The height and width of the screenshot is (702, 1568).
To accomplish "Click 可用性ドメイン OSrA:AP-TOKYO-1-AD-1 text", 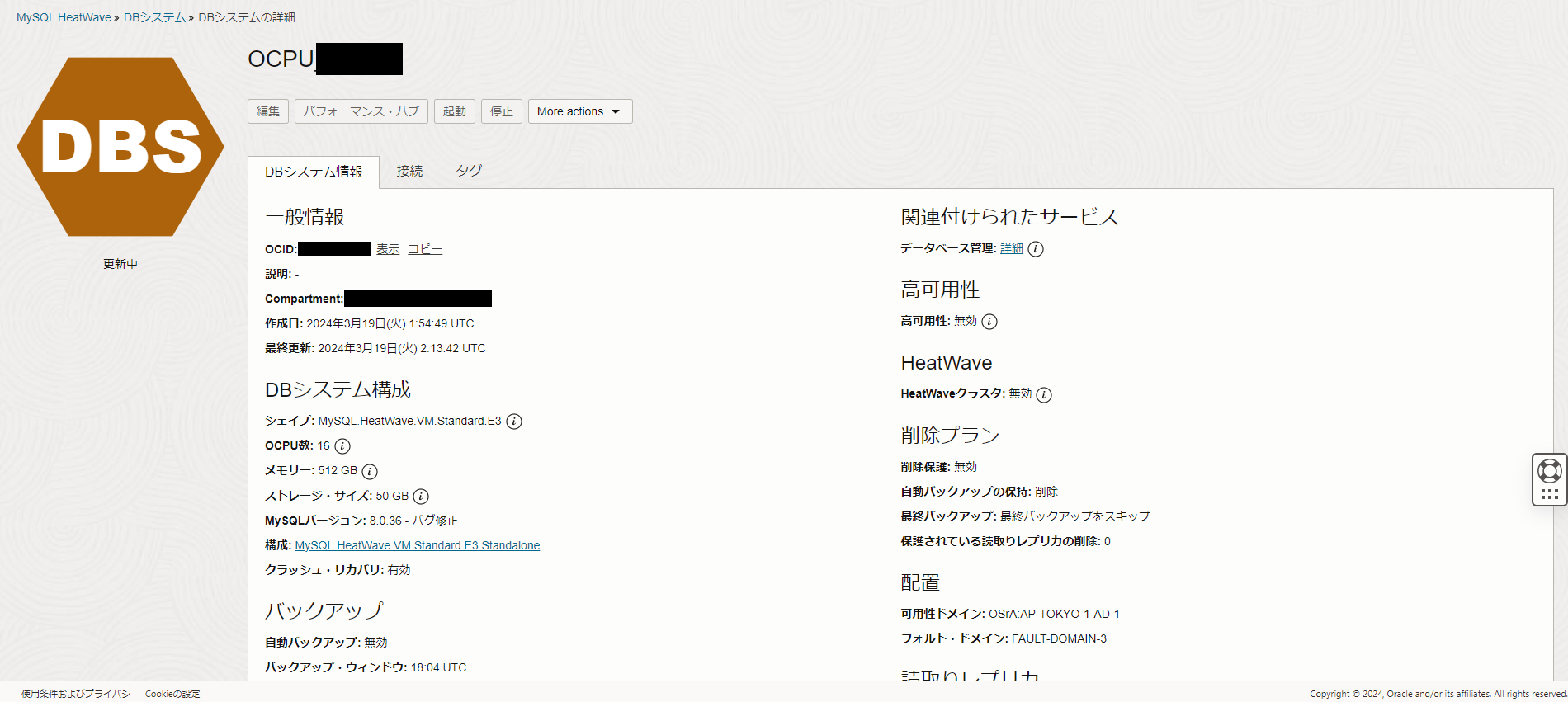I will 1010,614.
